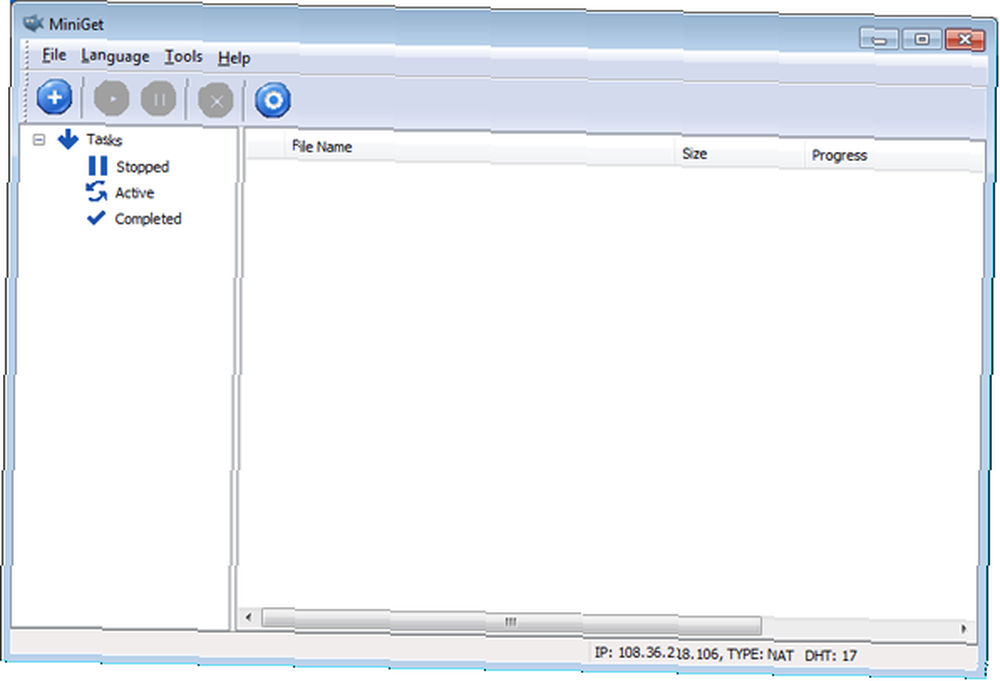Select the Tasks root item
Image resolution: width=1000 pixels, height=681 pixels.
click(x=105, y=140)
